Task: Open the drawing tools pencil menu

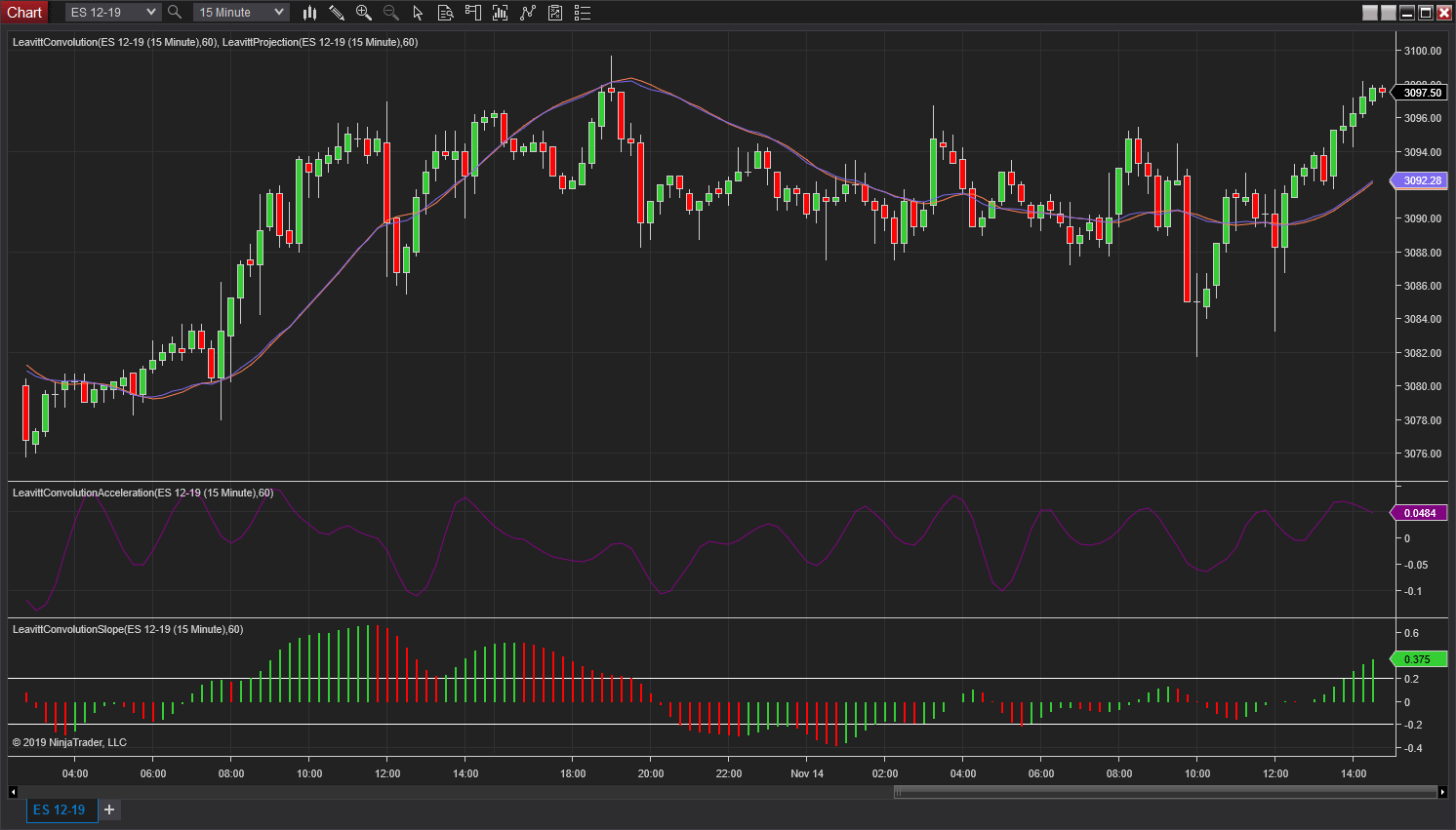Action: [337, 12]
